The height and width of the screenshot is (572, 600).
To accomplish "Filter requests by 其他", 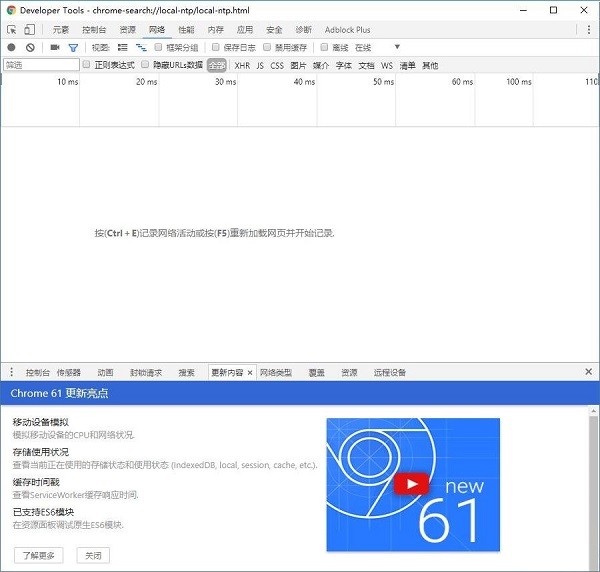I will [x=430, y=66].
